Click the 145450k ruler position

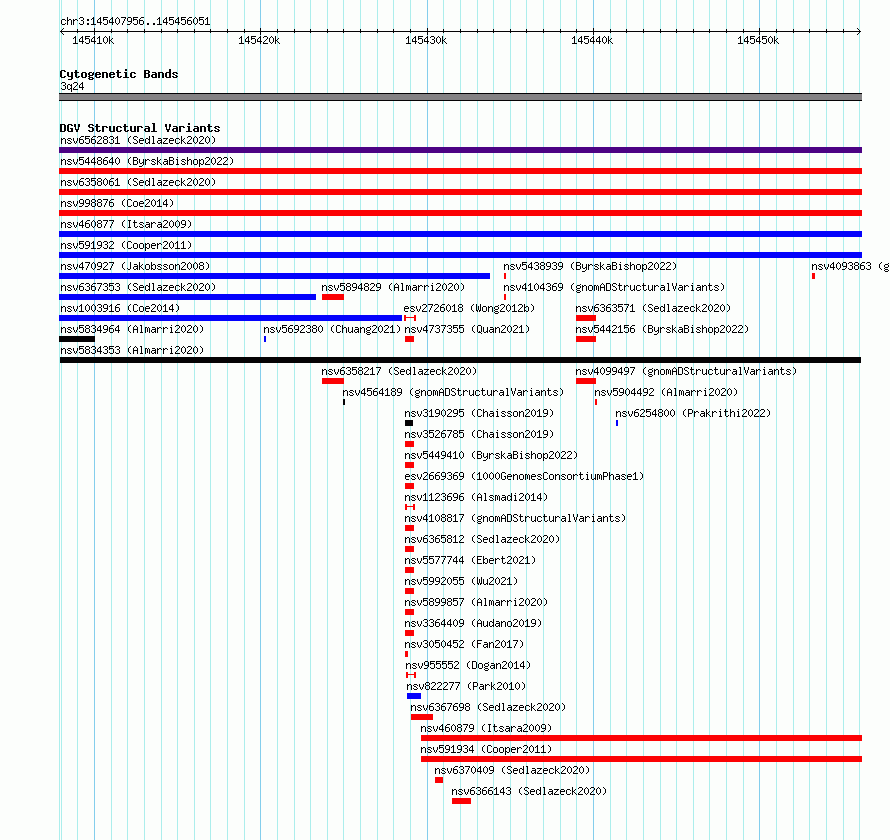pos(758,40)
